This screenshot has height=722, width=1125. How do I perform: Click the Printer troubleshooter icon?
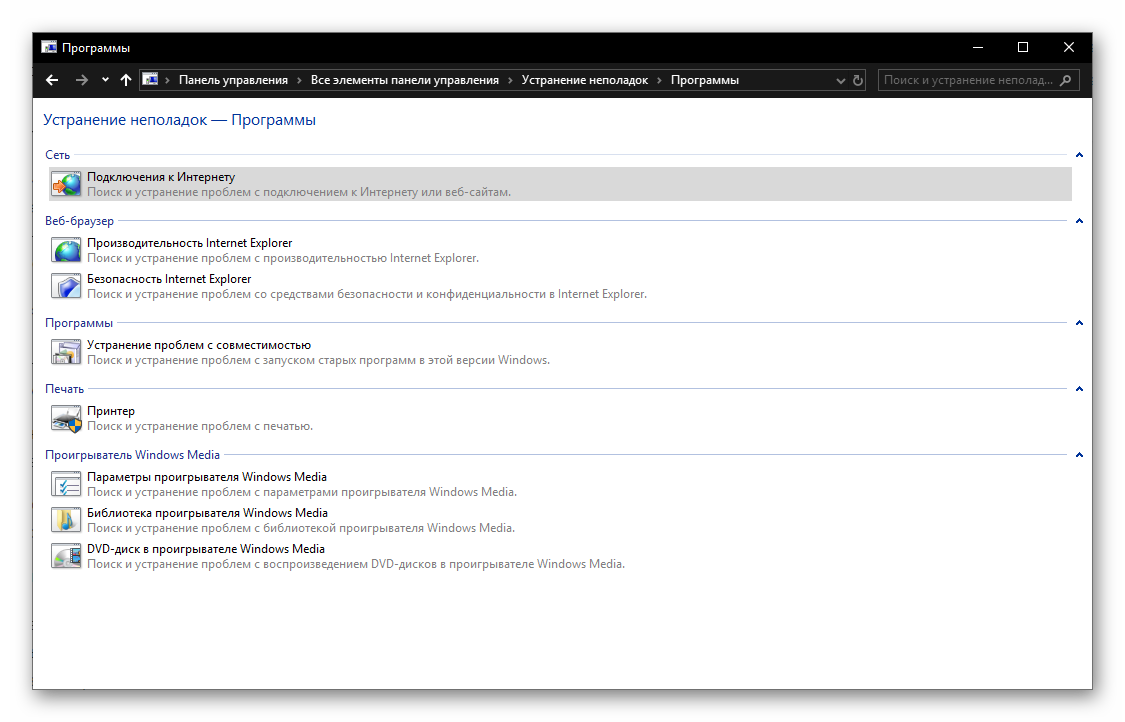(x=66, y=418)
